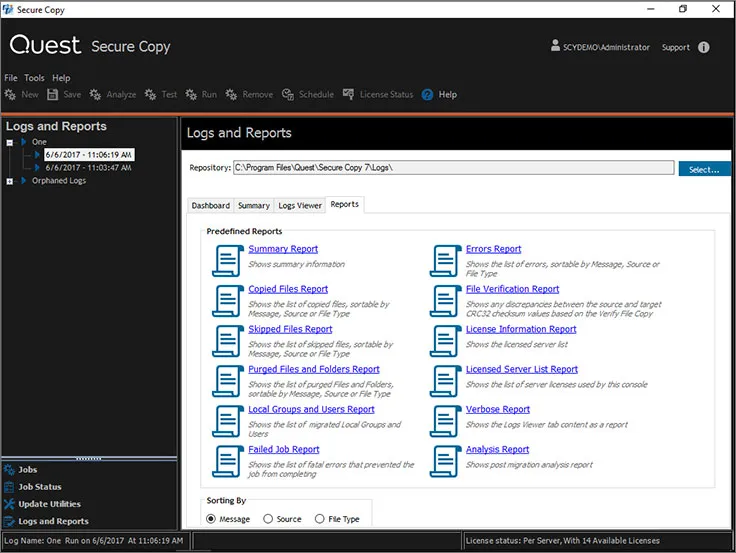Viewport: 736px width, 553px height.
Task: Click the License Information Report document icon
Action: tap(445, 341)
